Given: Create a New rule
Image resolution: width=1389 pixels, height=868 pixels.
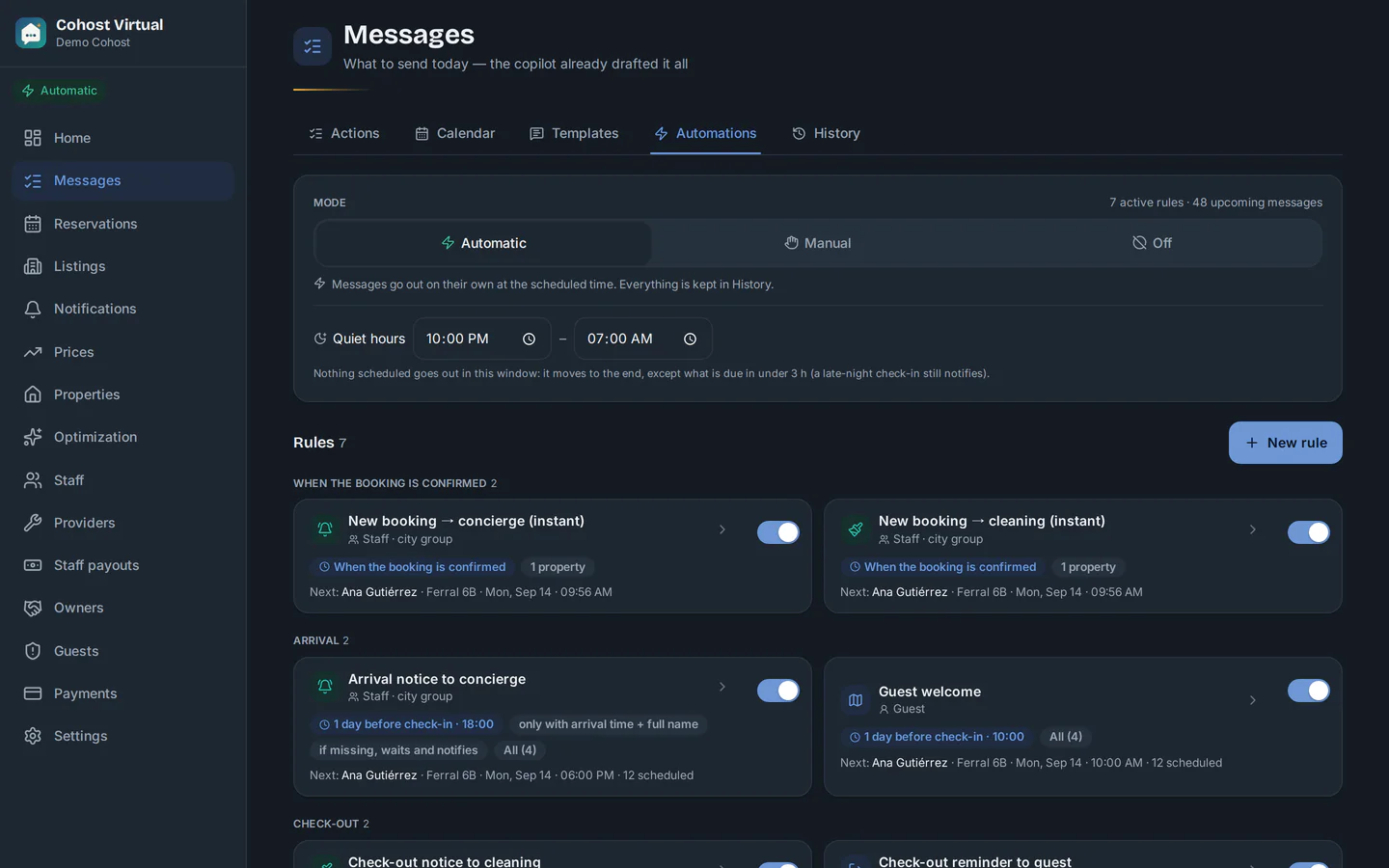Looking at the screenshot, I should 1286,443.
